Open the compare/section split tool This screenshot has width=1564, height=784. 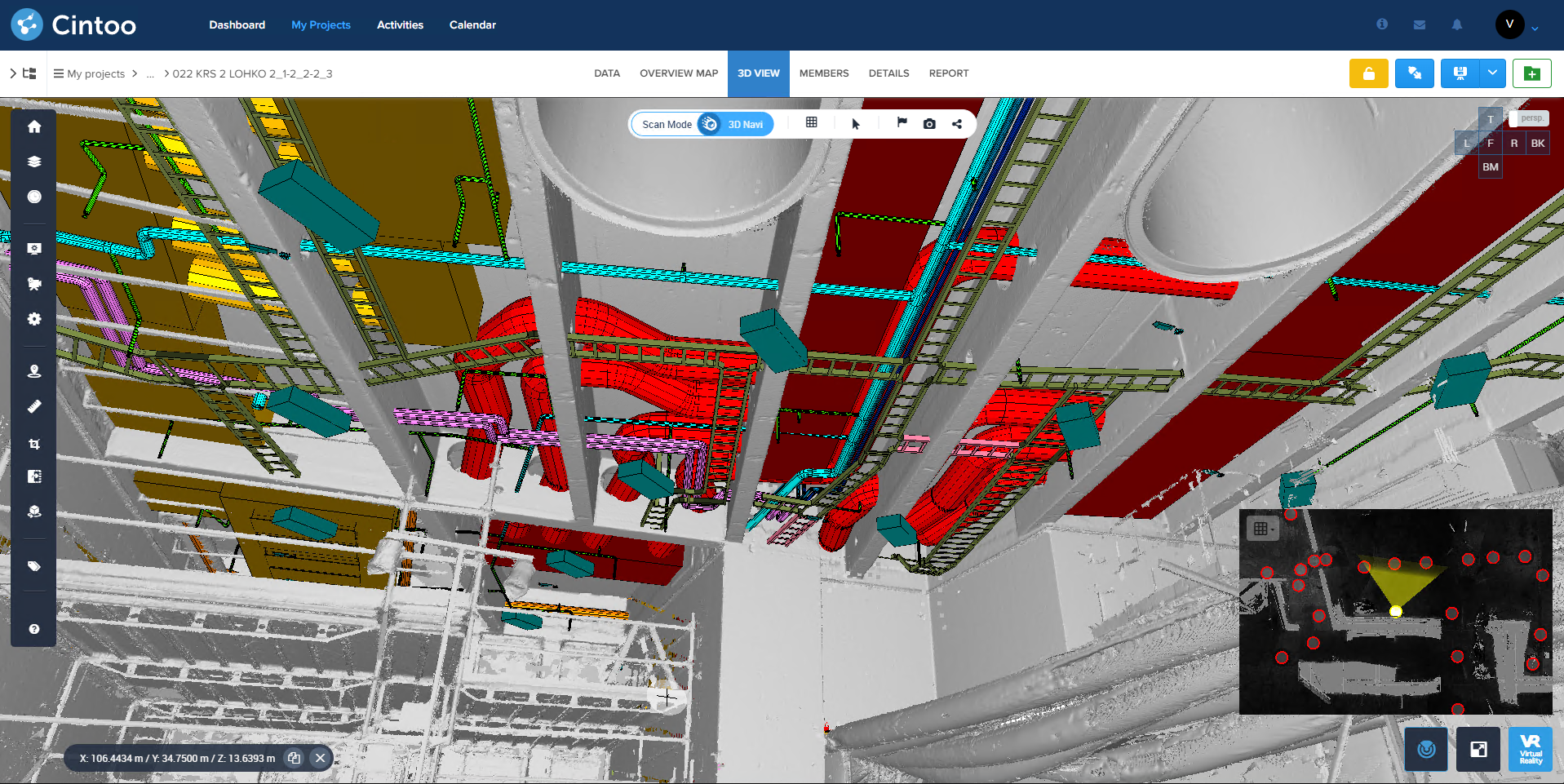coord(34,476)
